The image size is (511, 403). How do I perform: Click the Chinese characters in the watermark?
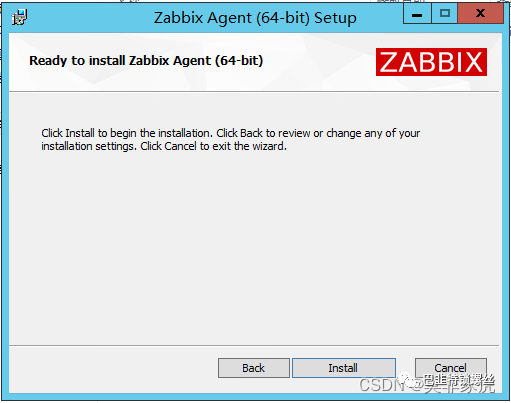coord(459,383)
